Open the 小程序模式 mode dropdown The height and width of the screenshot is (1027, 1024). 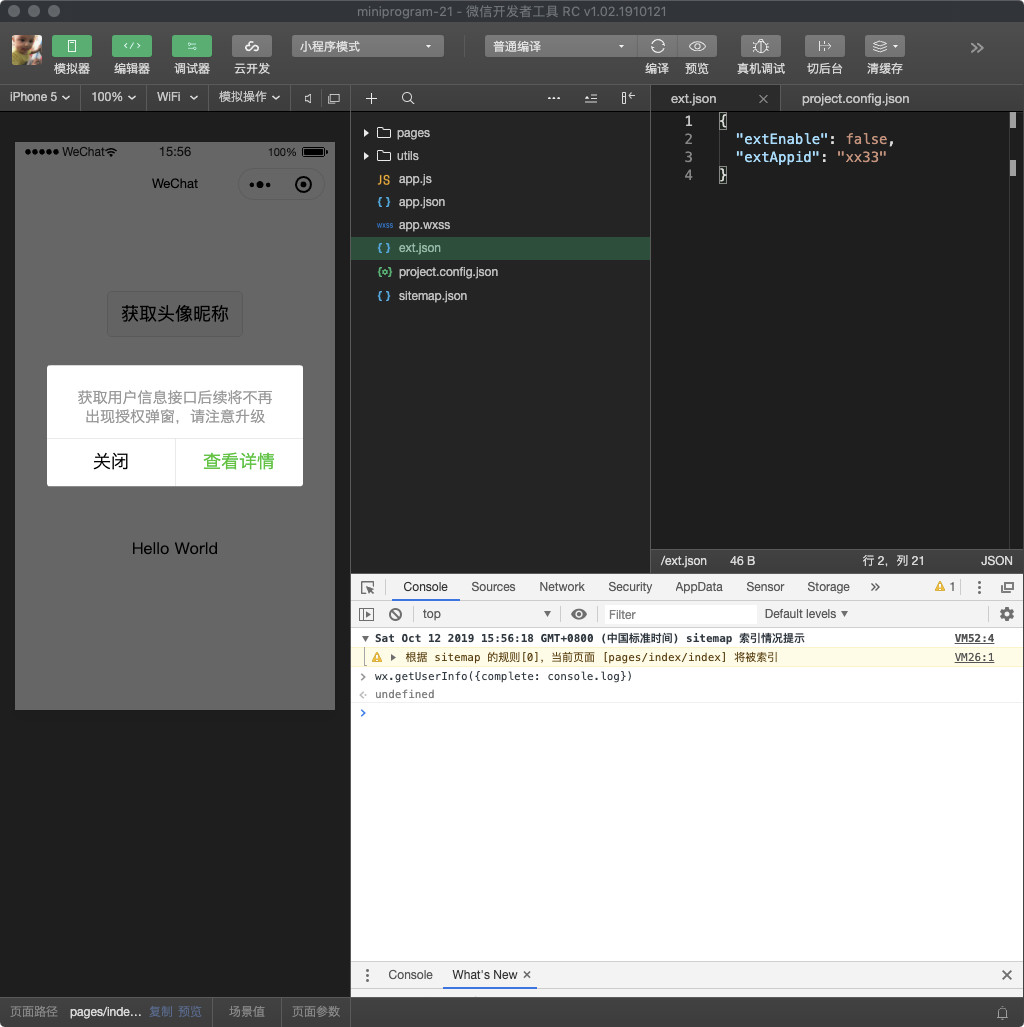pyautogui.click(x=368, y=47)
